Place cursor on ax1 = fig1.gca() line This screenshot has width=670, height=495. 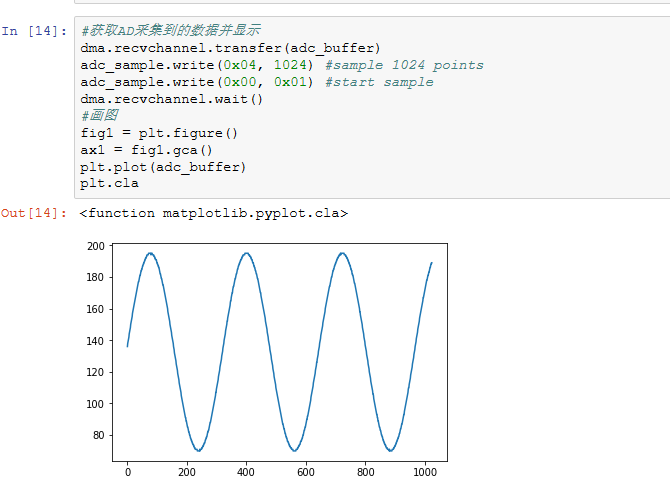146,150
